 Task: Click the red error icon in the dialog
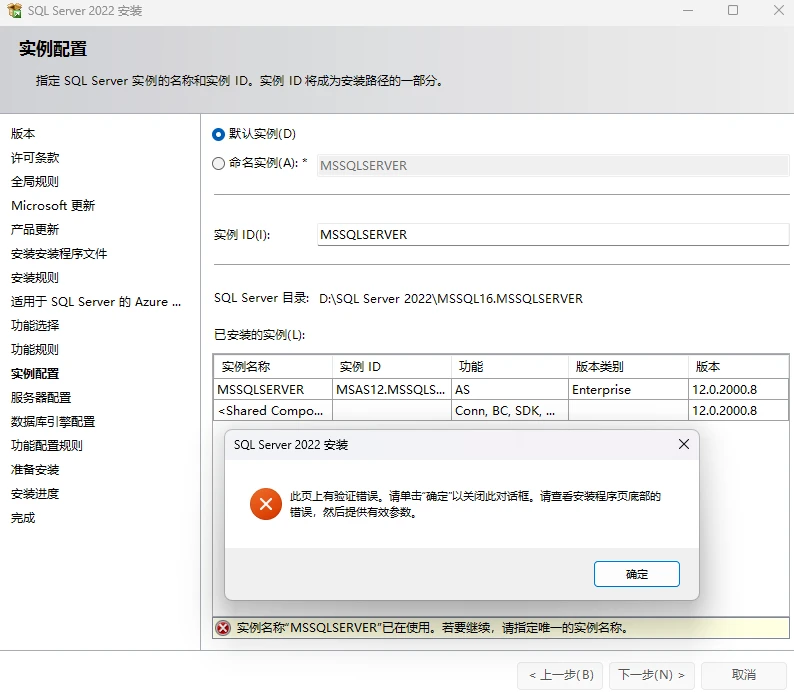point(266,504)
